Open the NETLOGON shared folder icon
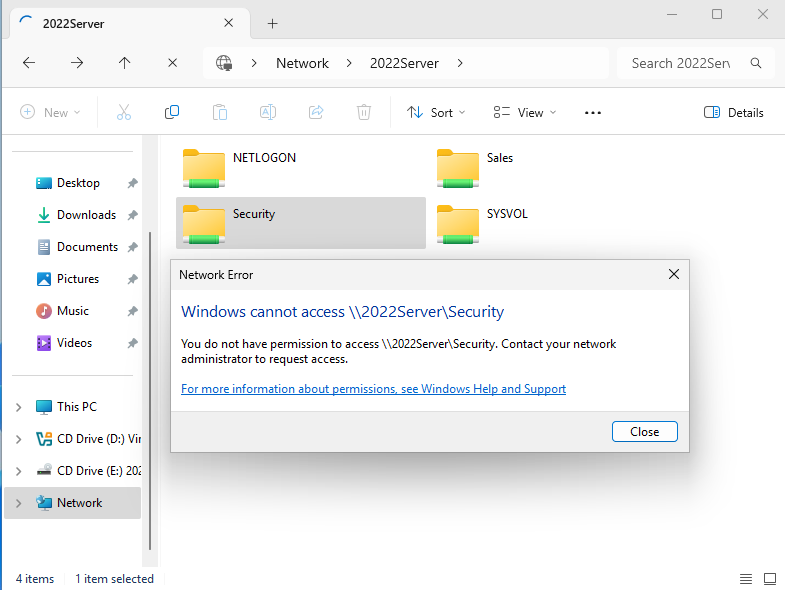This screenshot has width=785, height=590. (x=204, y=168)
